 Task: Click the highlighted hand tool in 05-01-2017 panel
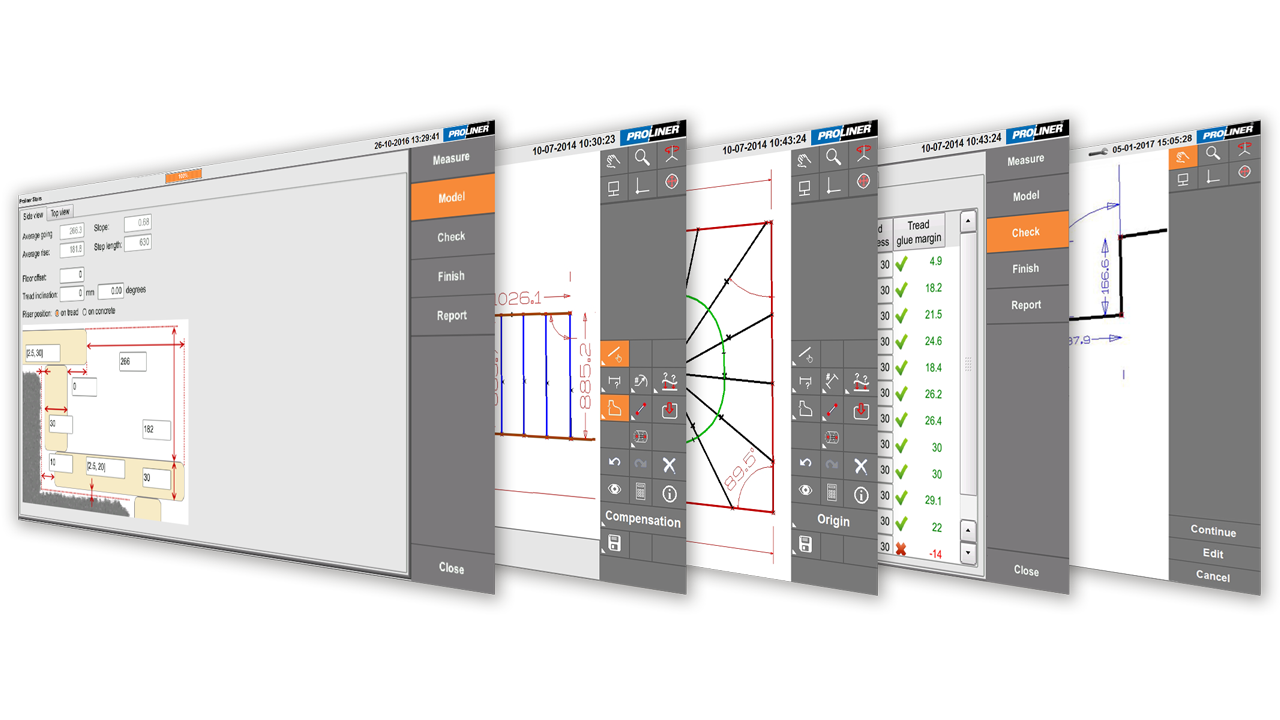click(x=1184, y=155)
